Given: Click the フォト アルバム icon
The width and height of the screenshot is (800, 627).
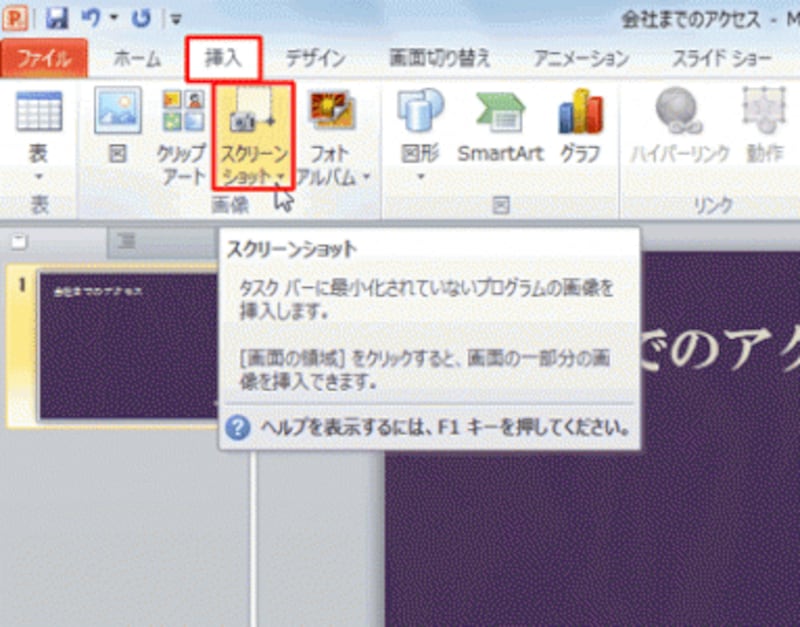Looking at the screenshot, I should (332, 110).
